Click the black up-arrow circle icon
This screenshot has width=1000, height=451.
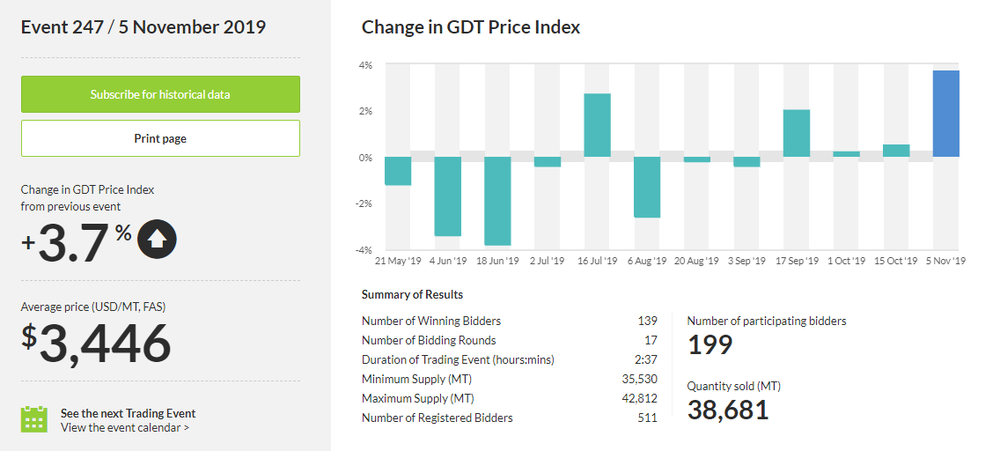click(x=157, y=239)
